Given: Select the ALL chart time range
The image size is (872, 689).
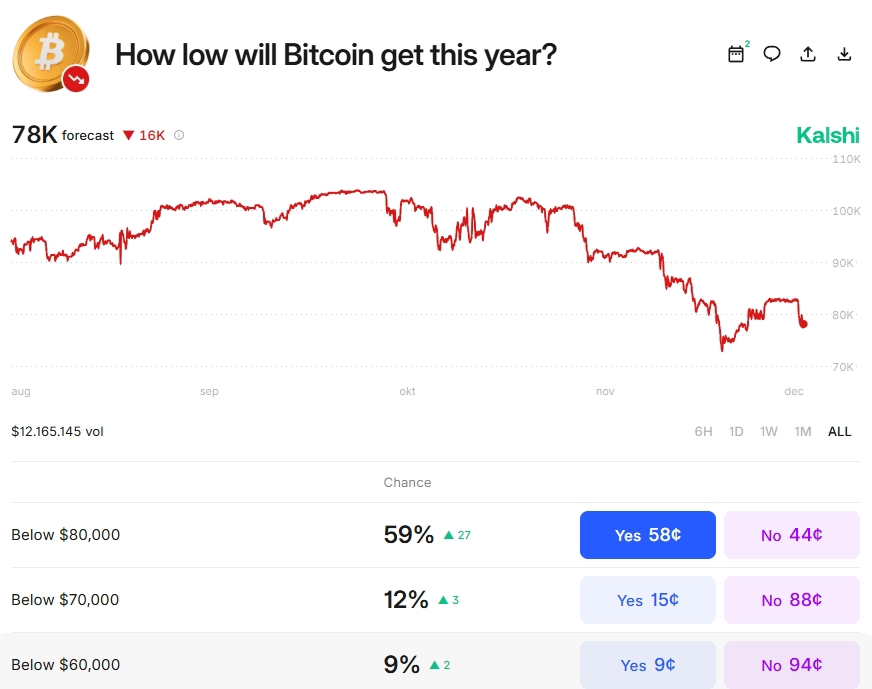Looking at the screenshot, I should pyautogui.click(x=839, y=432).
